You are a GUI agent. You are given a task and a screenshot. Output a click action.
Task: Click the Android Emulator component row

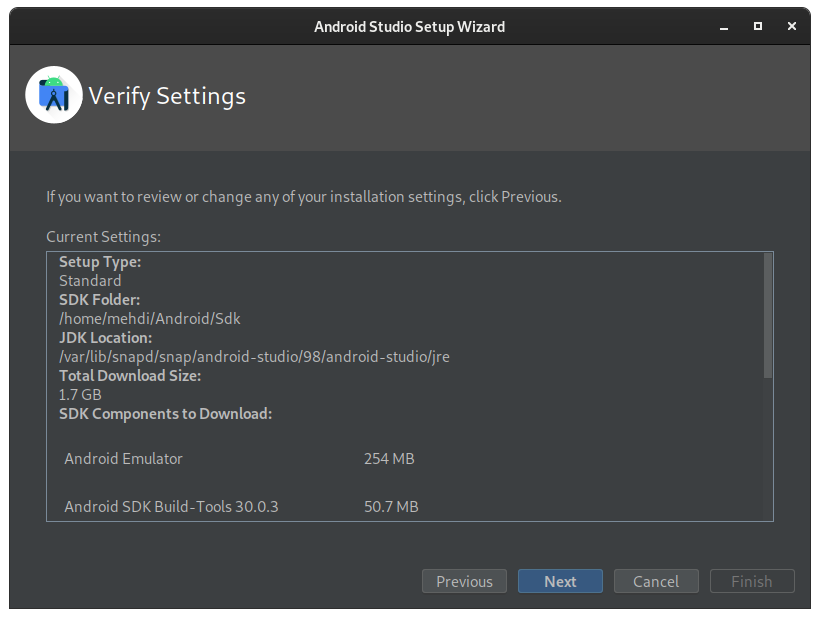[239, 459]
